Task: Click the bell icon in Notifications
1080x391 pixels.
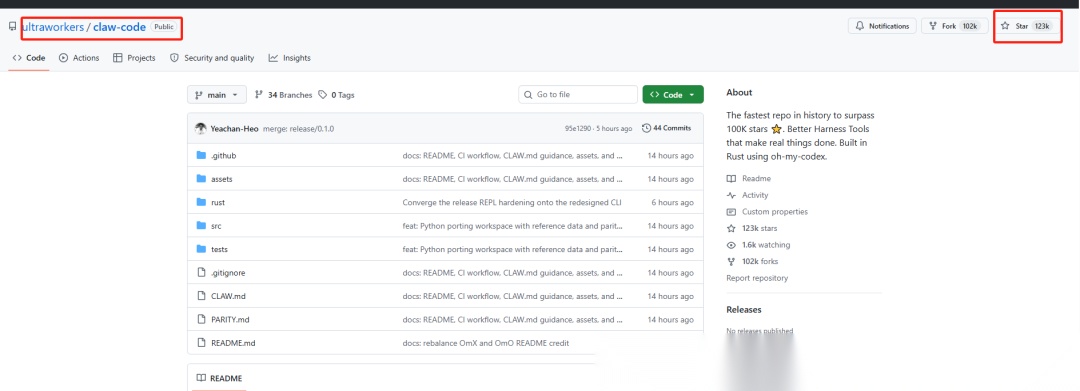Action: pyautogui.click(x=860, y=26)
